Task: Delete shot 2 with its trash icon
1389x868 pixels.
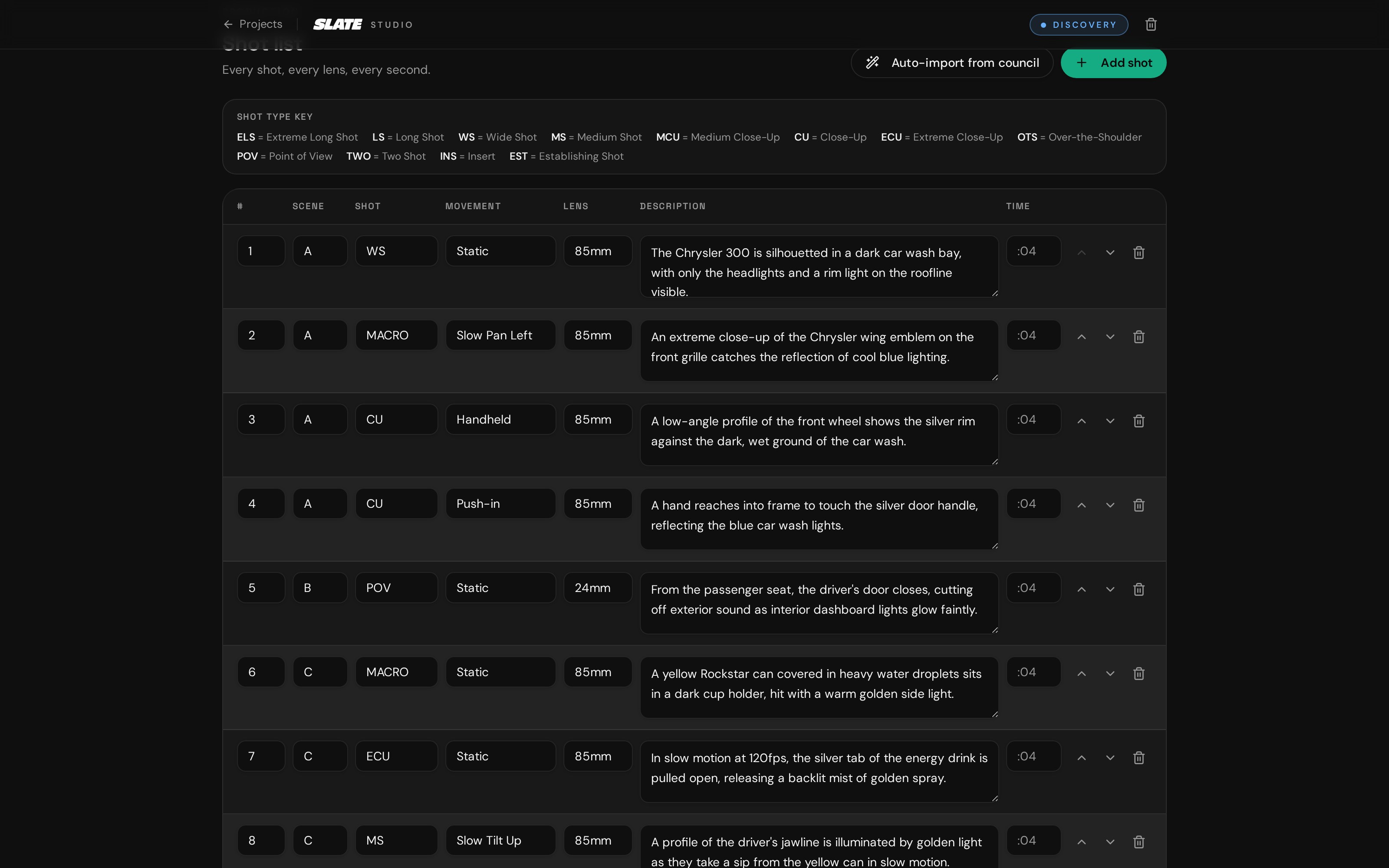Action: pos(1139,336)
